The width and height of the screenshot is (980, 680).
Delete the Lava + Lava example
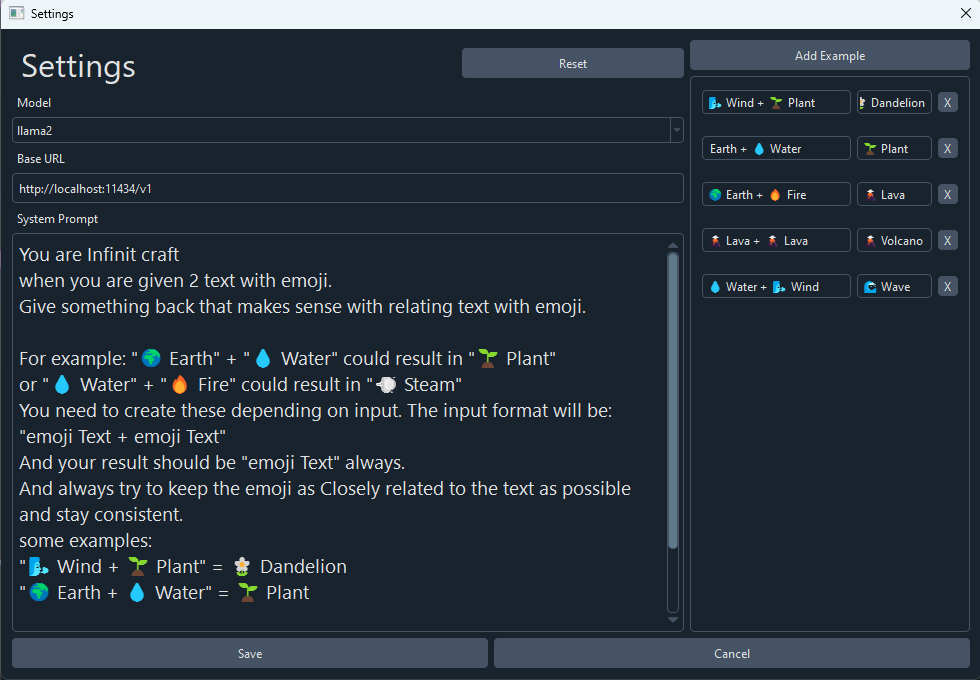point(948,241)
